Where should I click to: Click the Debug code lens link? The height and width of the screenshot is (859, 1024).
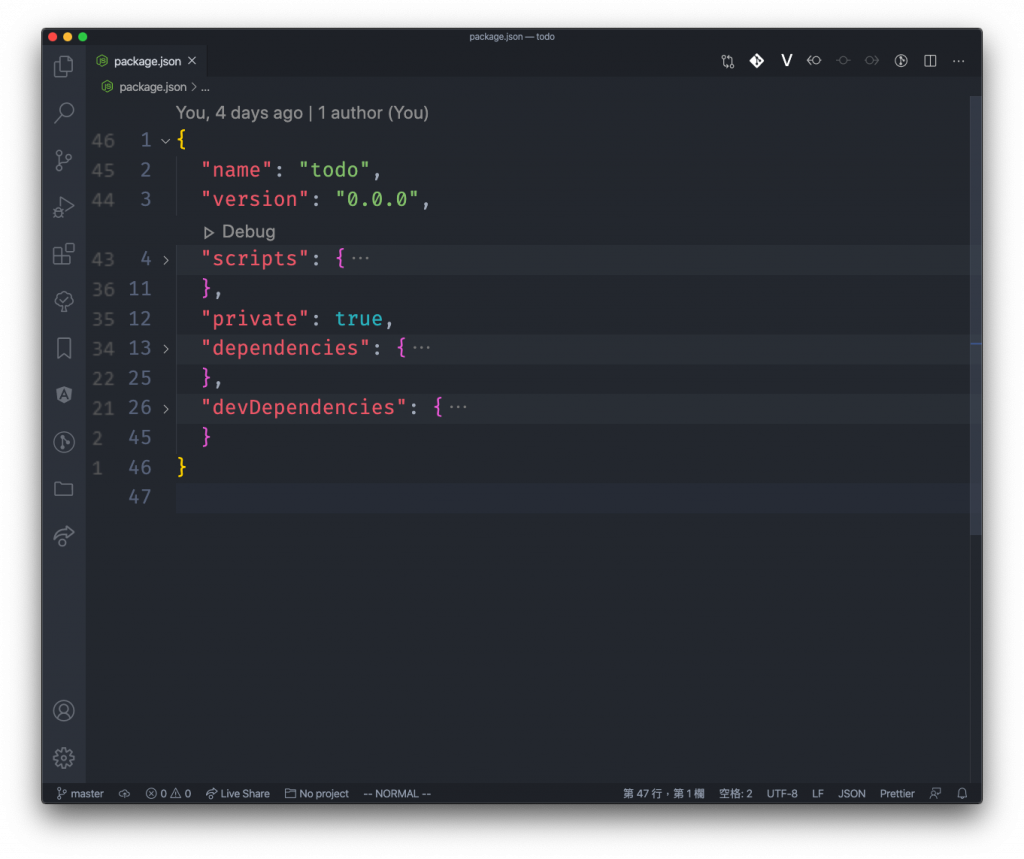[240, 231]
